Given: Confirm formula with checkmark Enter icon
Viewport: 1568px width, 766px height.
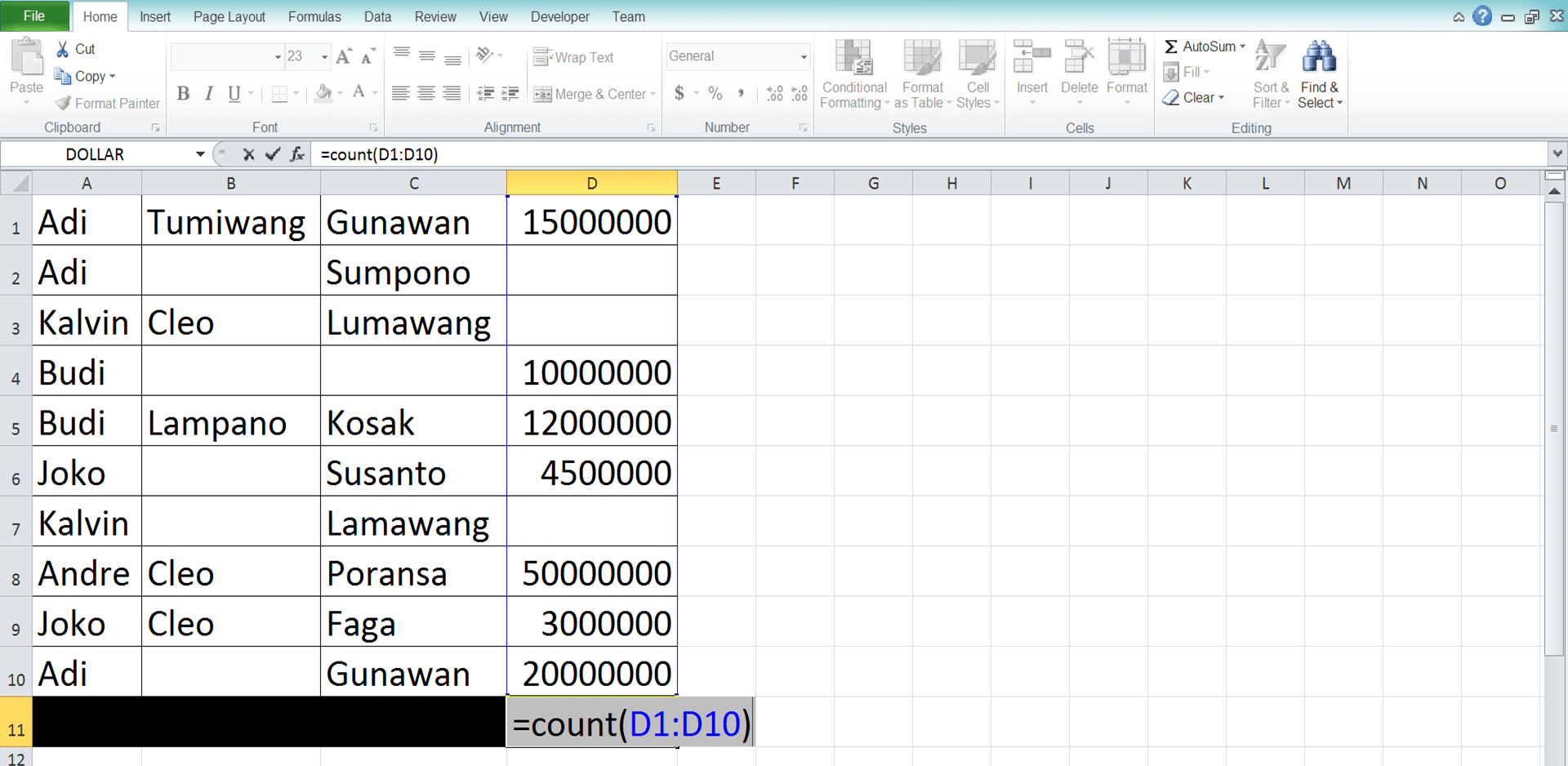Looking at the screenshot, I should (273, 154).
